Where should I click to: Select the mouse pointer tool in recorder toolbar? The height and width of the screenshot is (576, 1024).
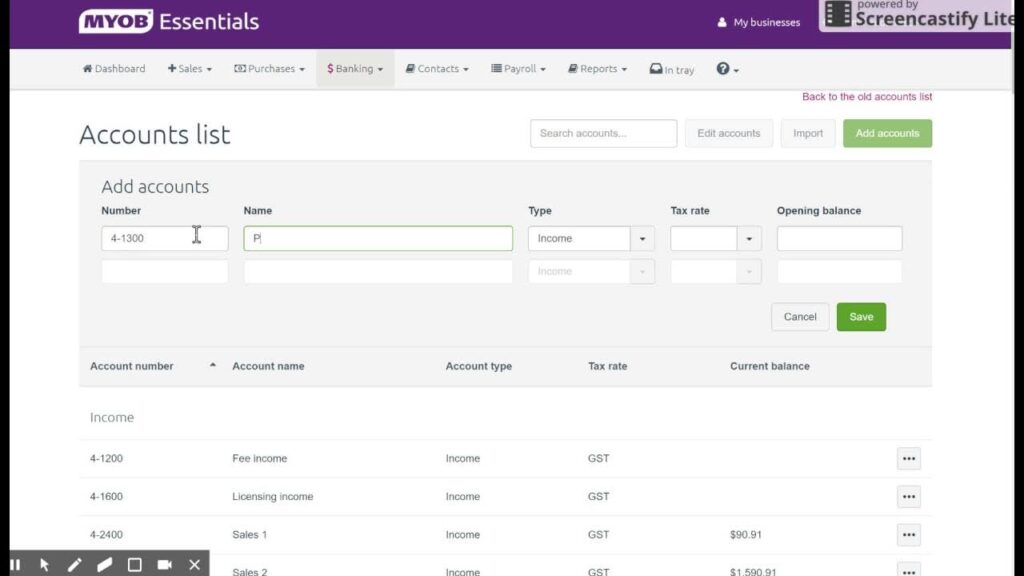[x=45, y=565]
